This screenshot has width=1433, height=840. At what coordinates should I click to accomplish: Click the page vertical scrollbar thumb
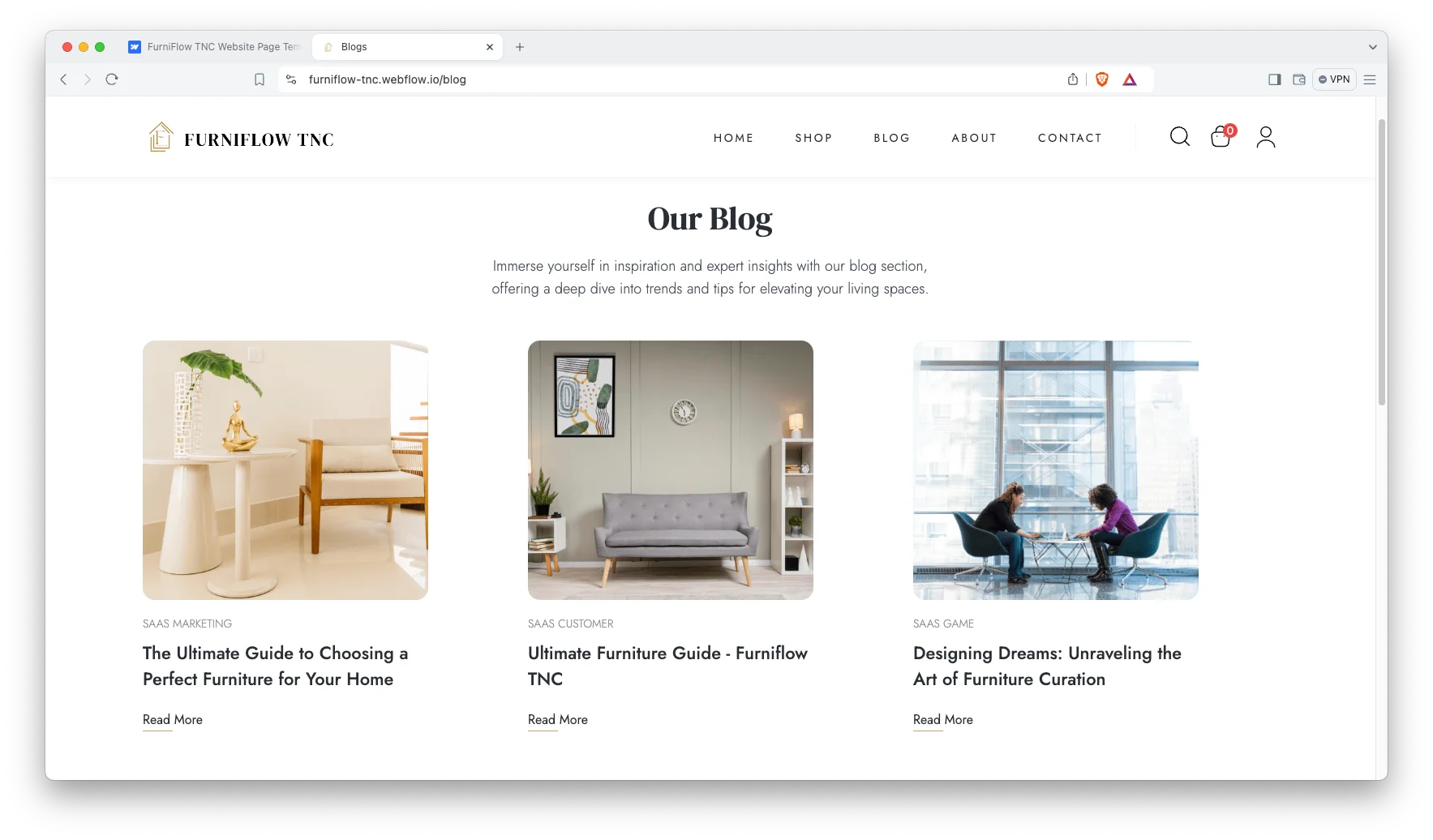1382,262
